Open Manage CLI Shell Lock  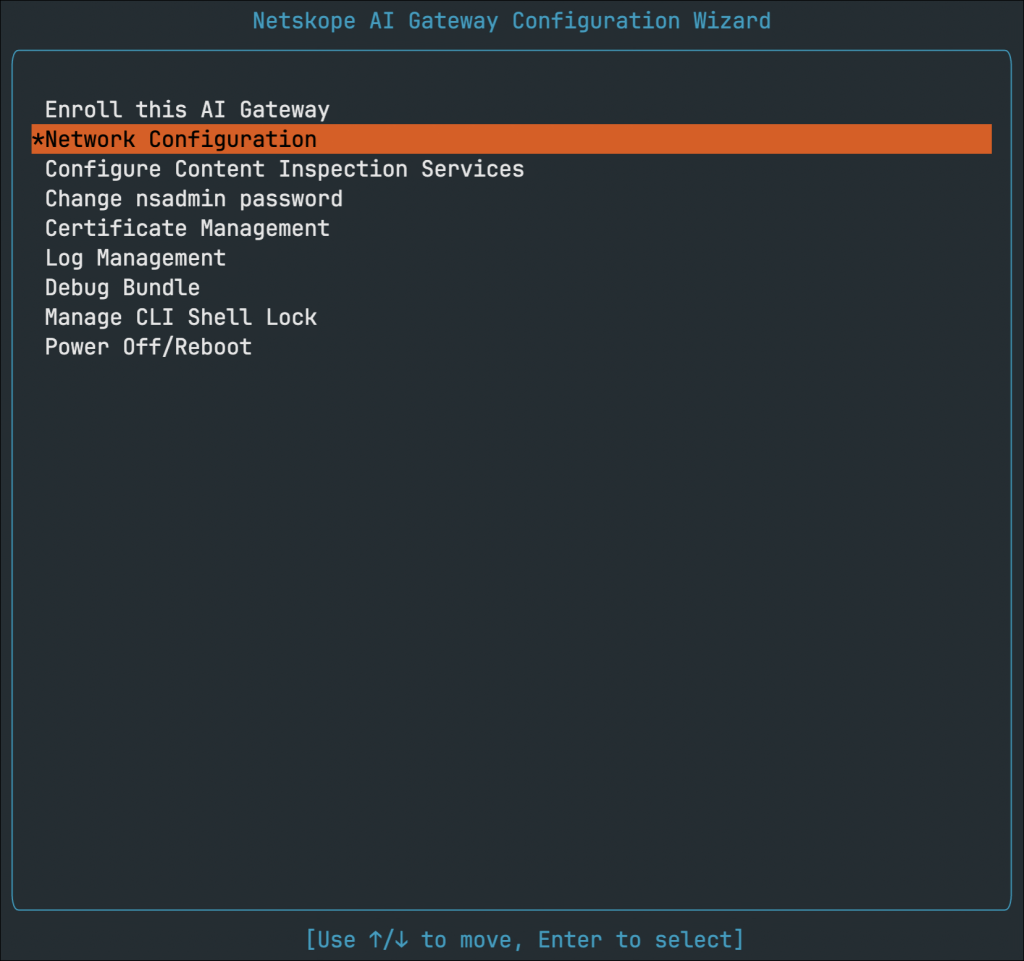tap(180, 317)
